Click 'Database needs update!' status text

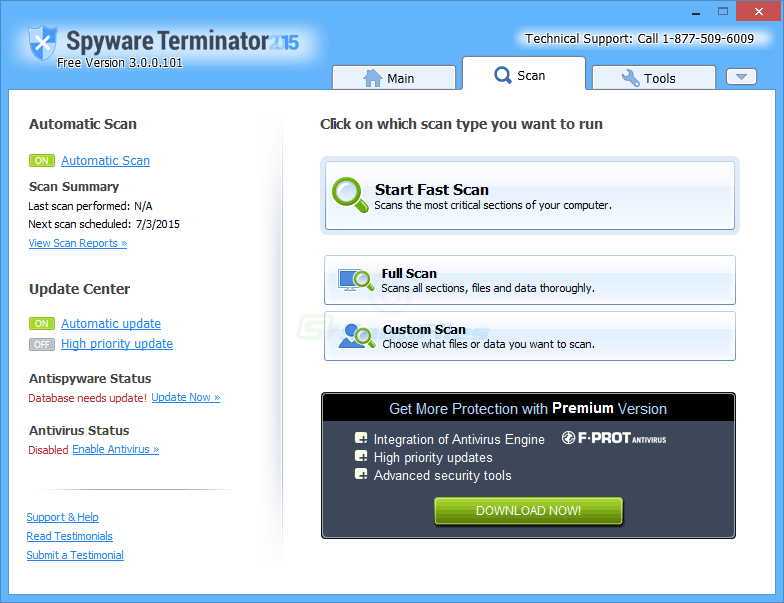(x=88, y=398)
